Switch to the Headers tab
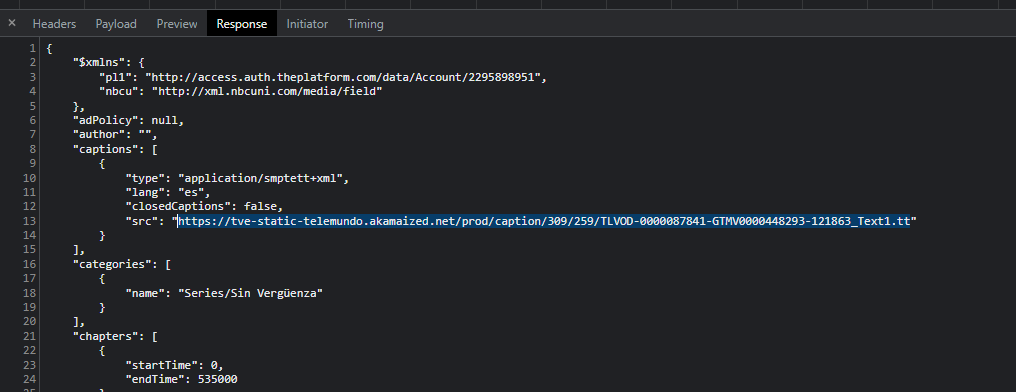This screenshot has height=392, width=1016. (54, 24)
